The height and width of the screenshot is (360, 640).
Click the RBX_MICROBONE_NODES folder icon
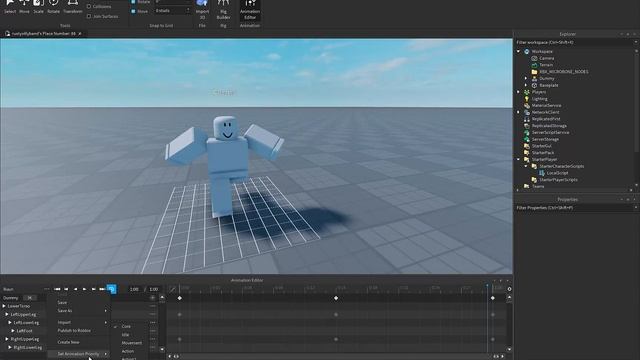pyautogui.click(x=534, y=72)
